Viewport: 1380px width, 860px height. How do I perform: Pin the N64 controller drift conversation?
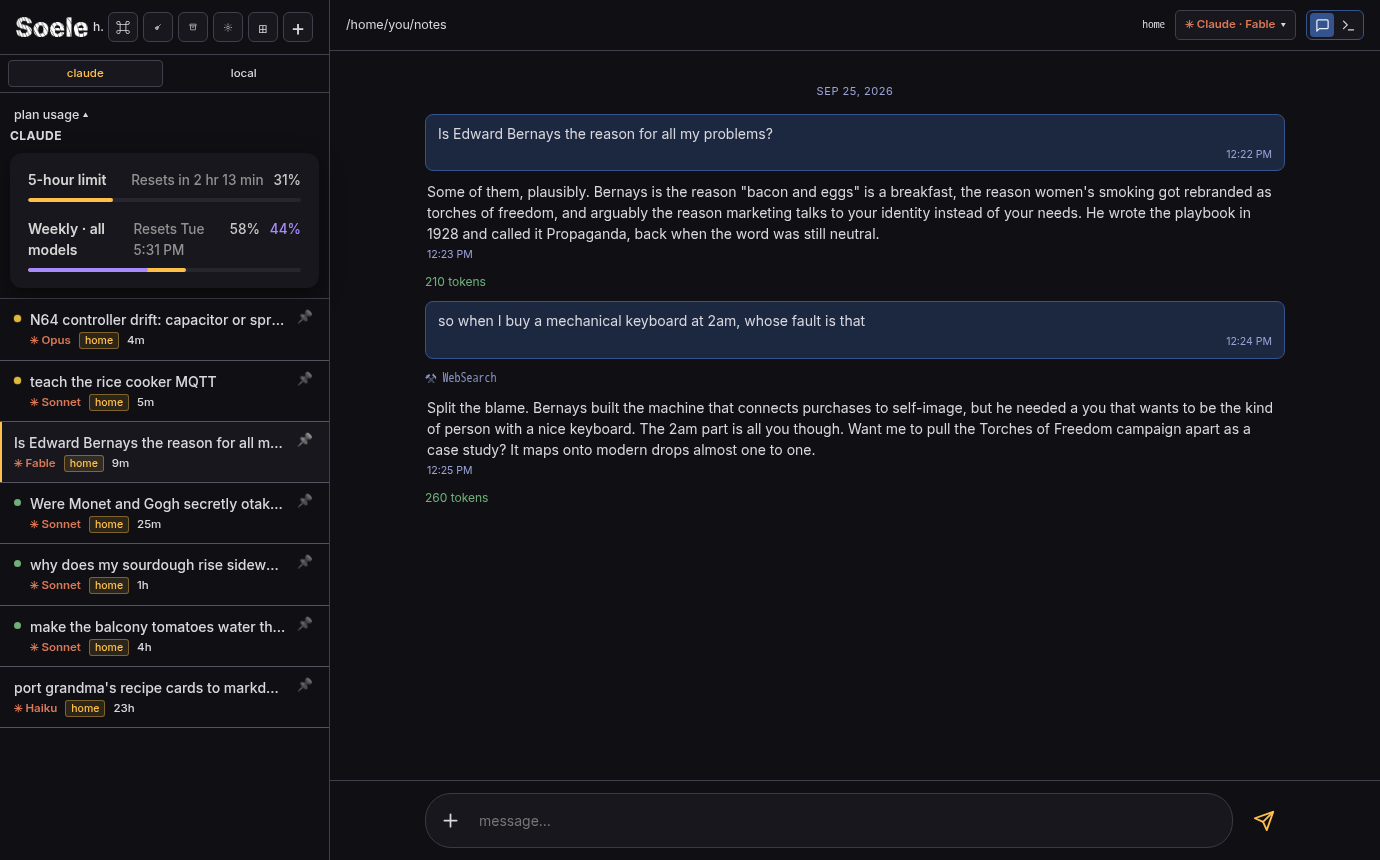tap(305, 317)
